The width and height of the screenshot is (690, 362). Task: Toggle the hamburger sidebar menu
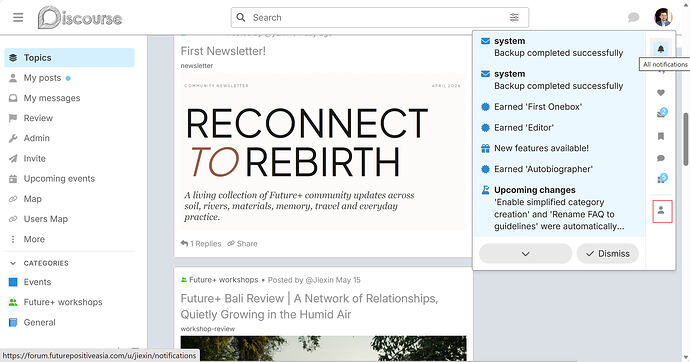tap(18, 18)
